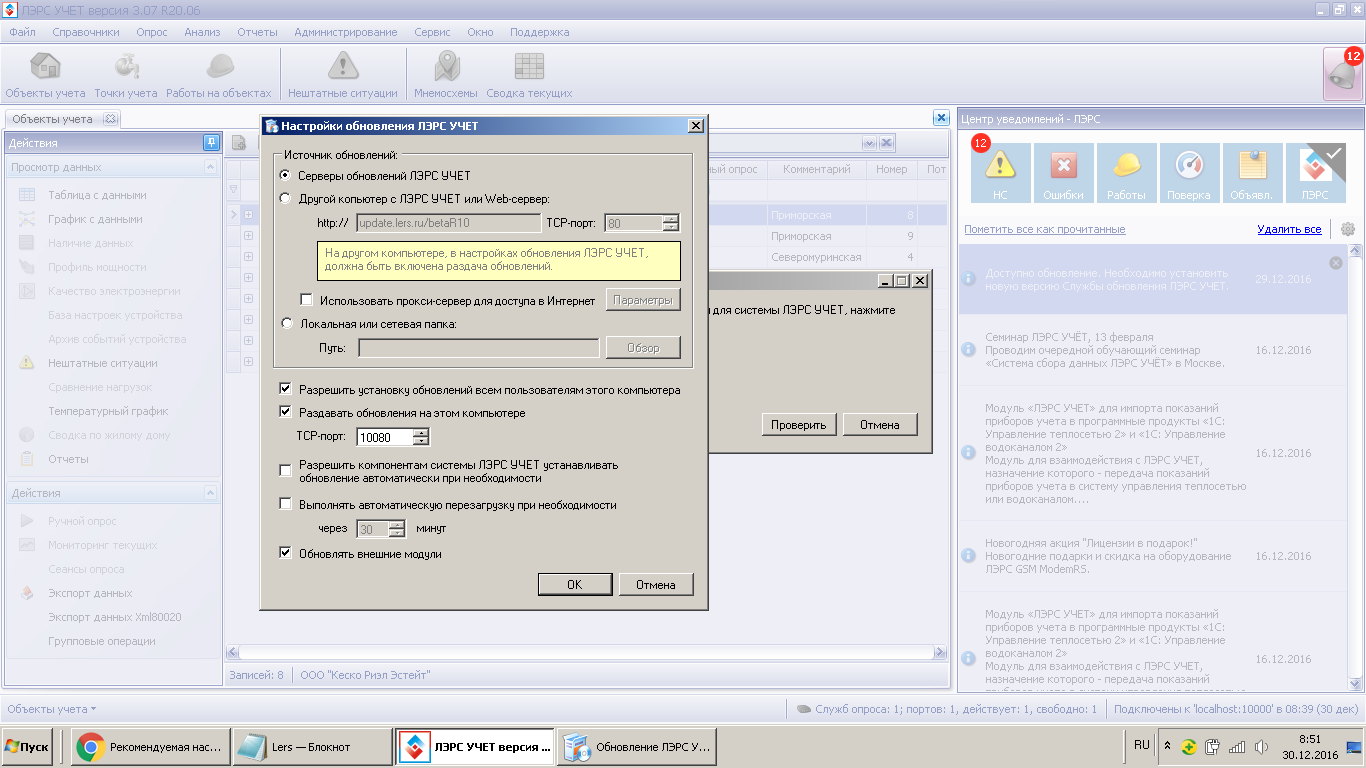Screen dimensions: 1366x768
Task: Click Отмена in the background dialog
Action: click(880, 425)
